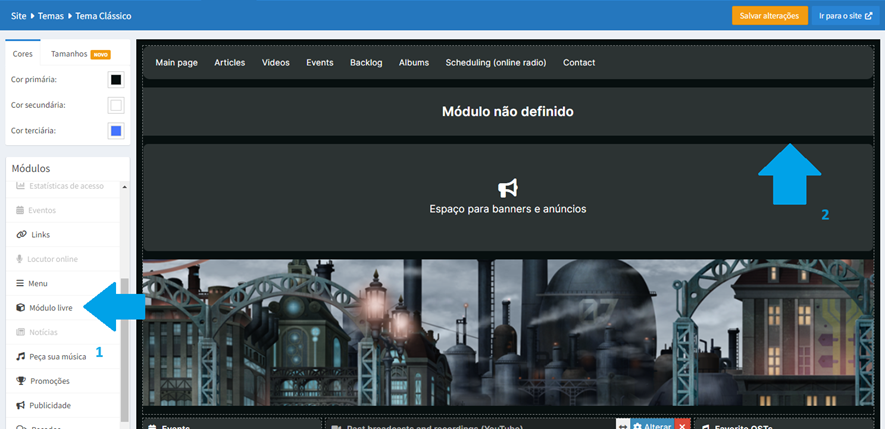Click the Peça sua música note icon
This screenshot has width=885, height=429.
pyautogui.click(x=20, y=357)
